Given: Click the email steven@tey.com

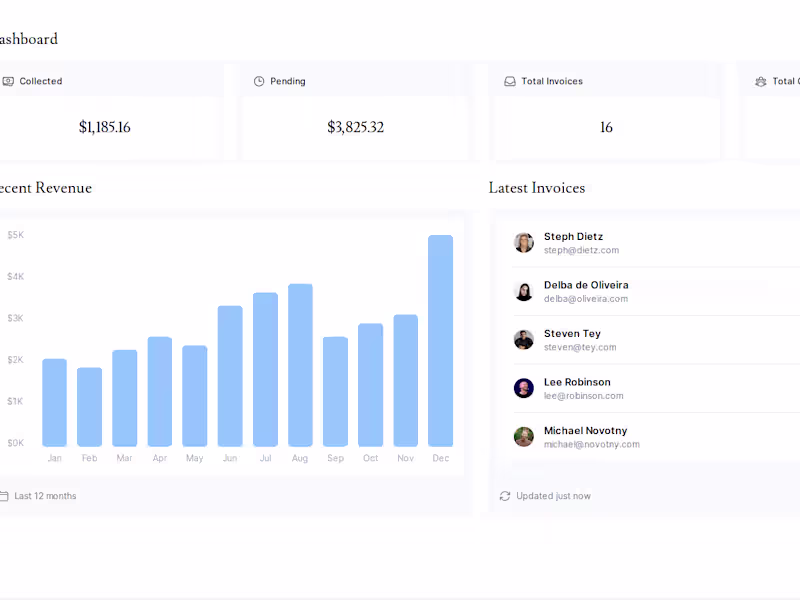Looking at the screenshot, I should click(x=580, y=347).
